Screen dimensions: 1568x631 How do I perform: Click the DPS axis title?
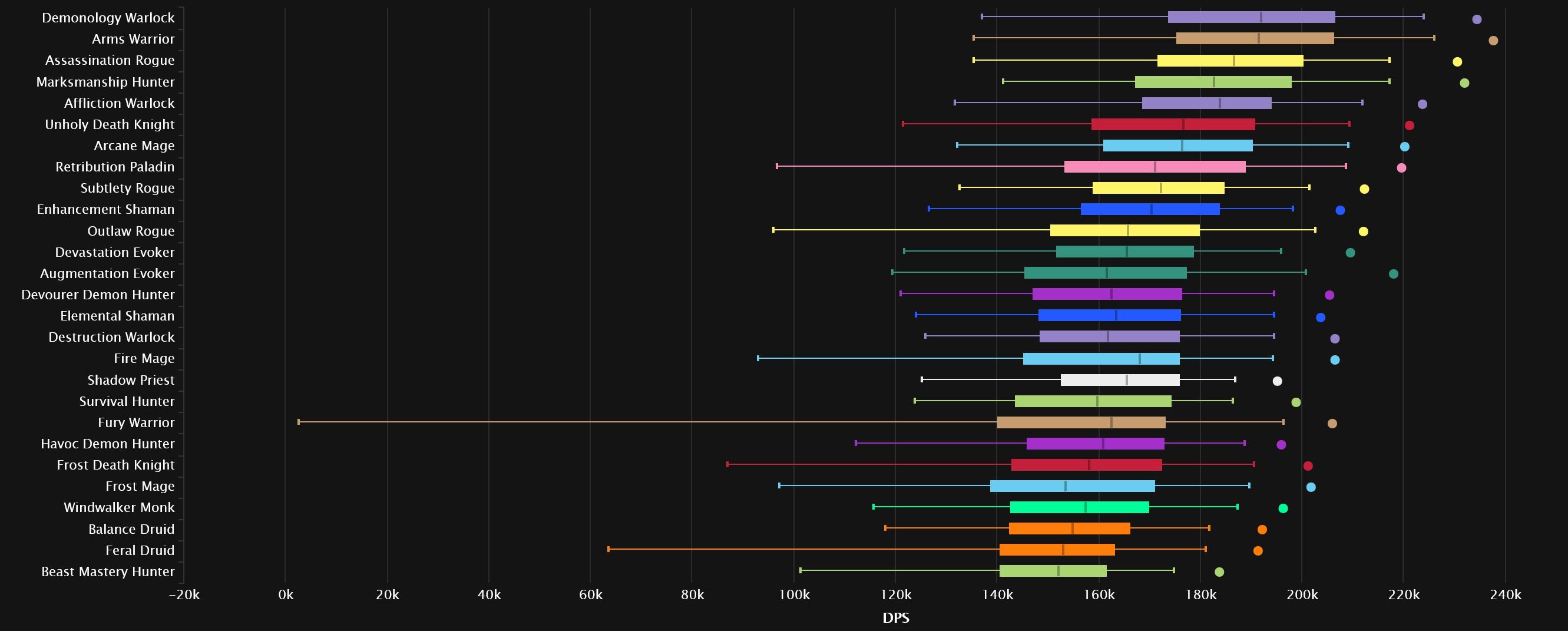pos(895,617)
